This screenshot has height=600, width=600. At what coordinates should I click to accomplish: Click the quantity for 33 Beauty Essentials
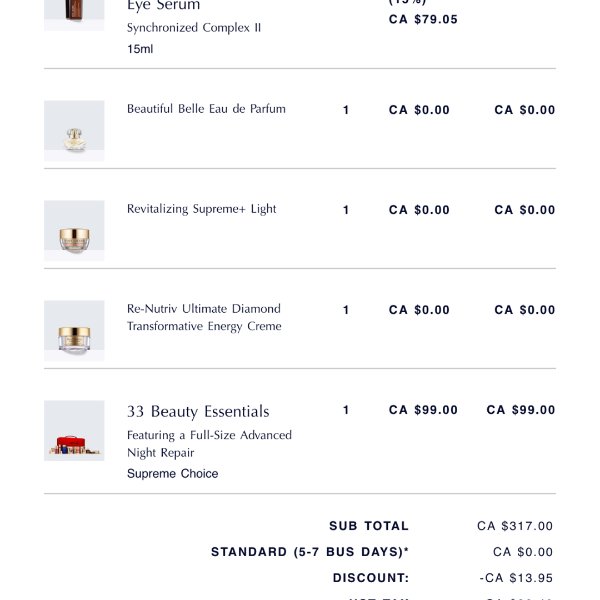pos(346,410)
